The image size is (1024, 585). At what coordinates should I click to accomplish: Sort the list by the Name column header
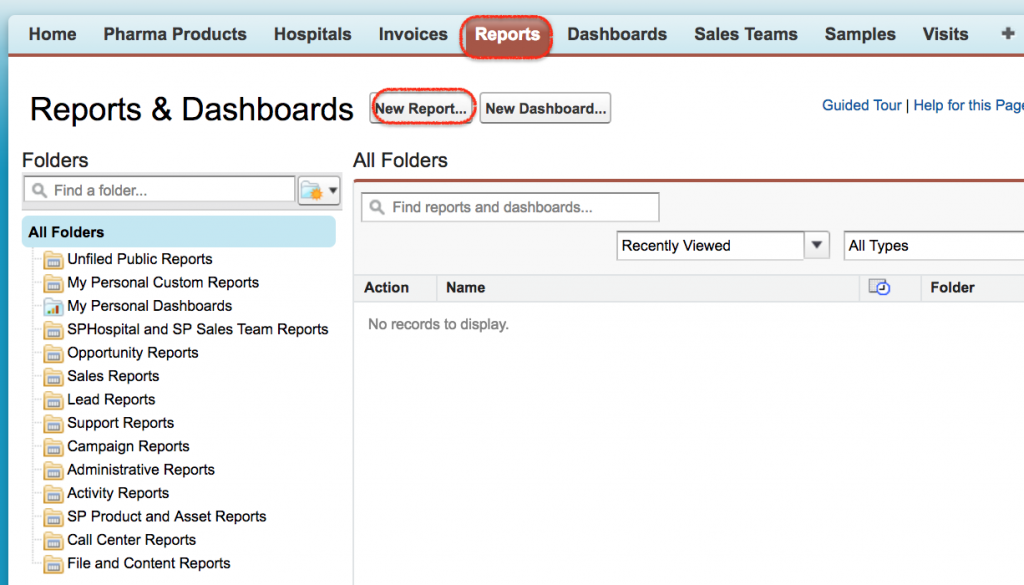[464, 288]
